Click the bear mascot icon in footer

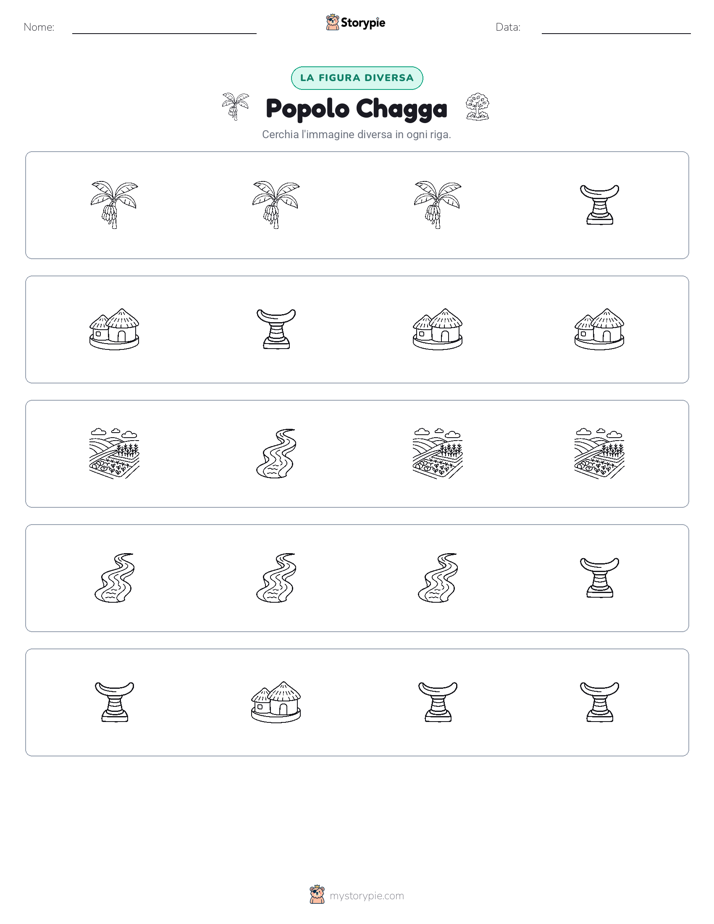tap(317, 895)
